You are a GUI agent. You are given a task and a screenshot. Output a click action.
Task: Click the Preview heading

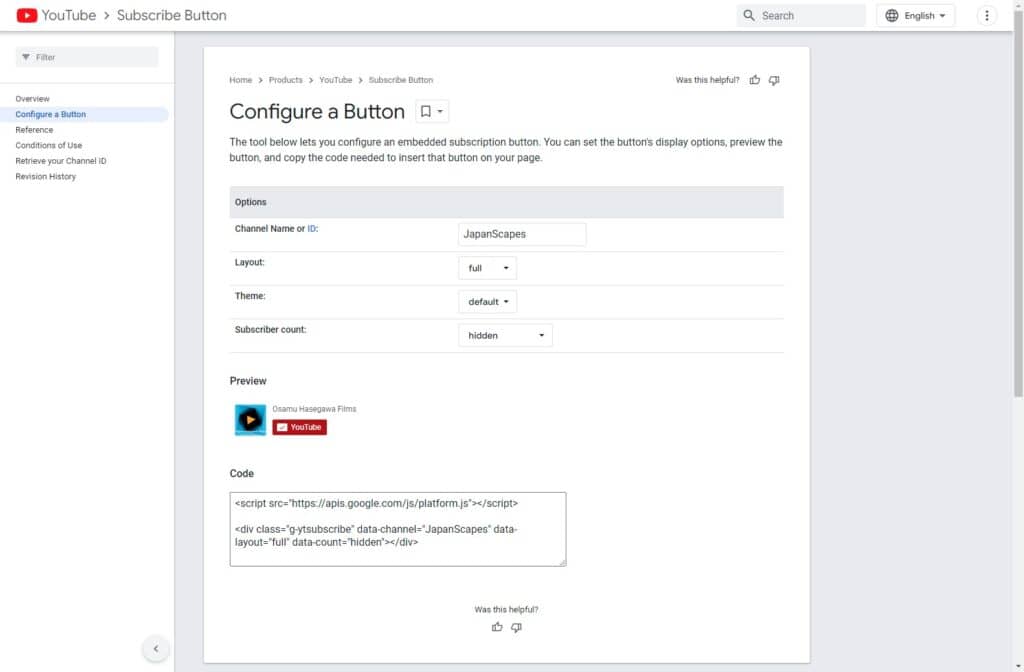(x=248, y=381)
